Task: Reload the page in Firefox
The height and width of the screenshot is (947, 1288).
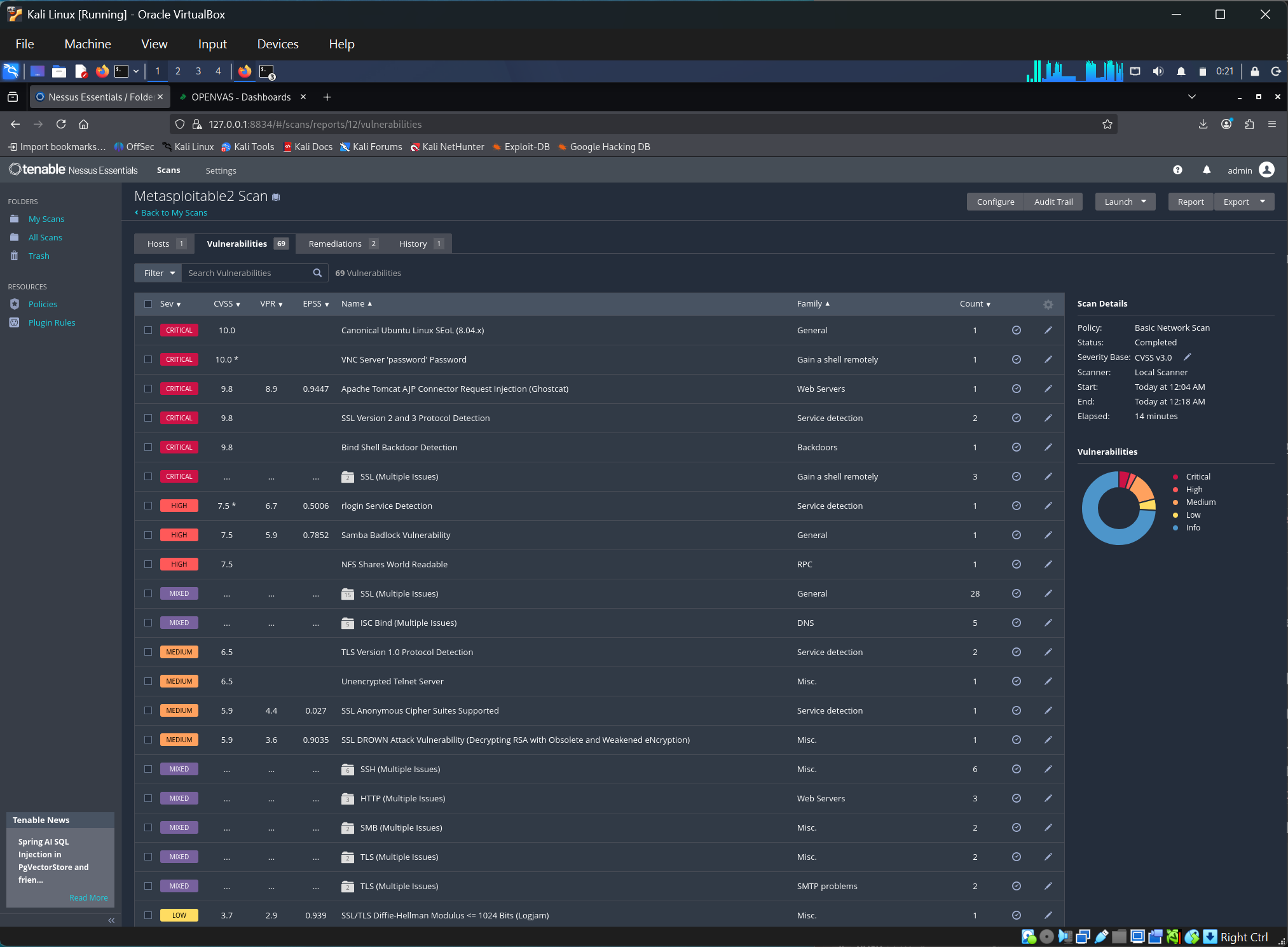Action: click(61, 124)
